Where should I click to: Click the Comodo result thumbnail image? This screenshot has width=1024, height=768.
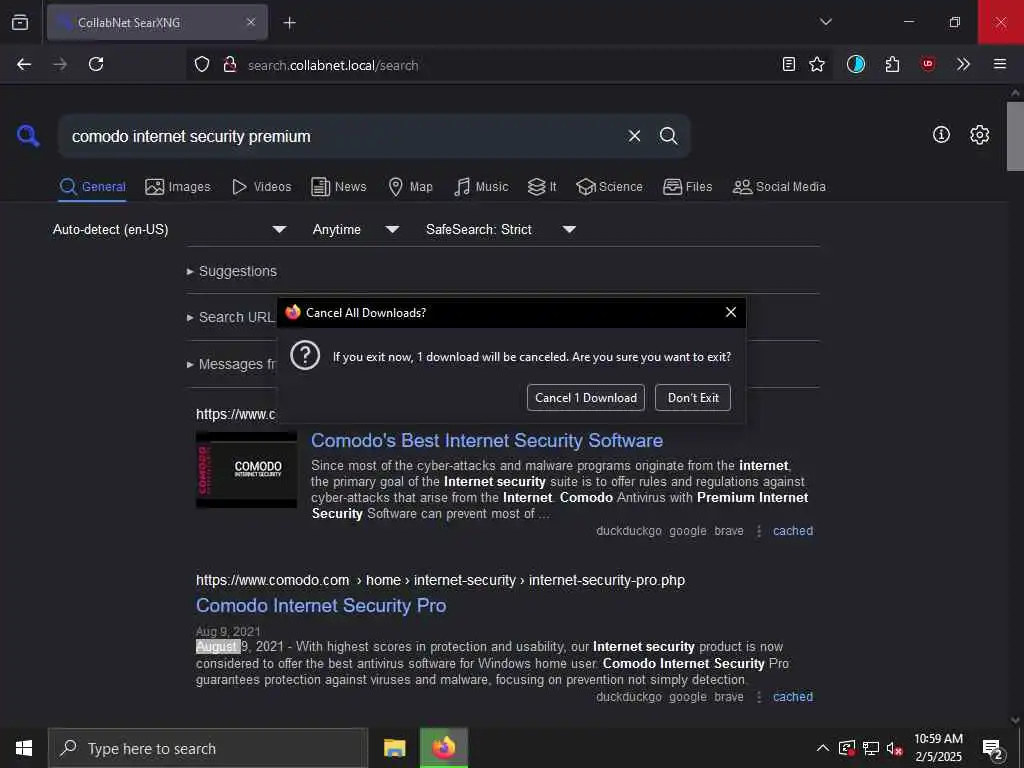[x=246, y=470]
